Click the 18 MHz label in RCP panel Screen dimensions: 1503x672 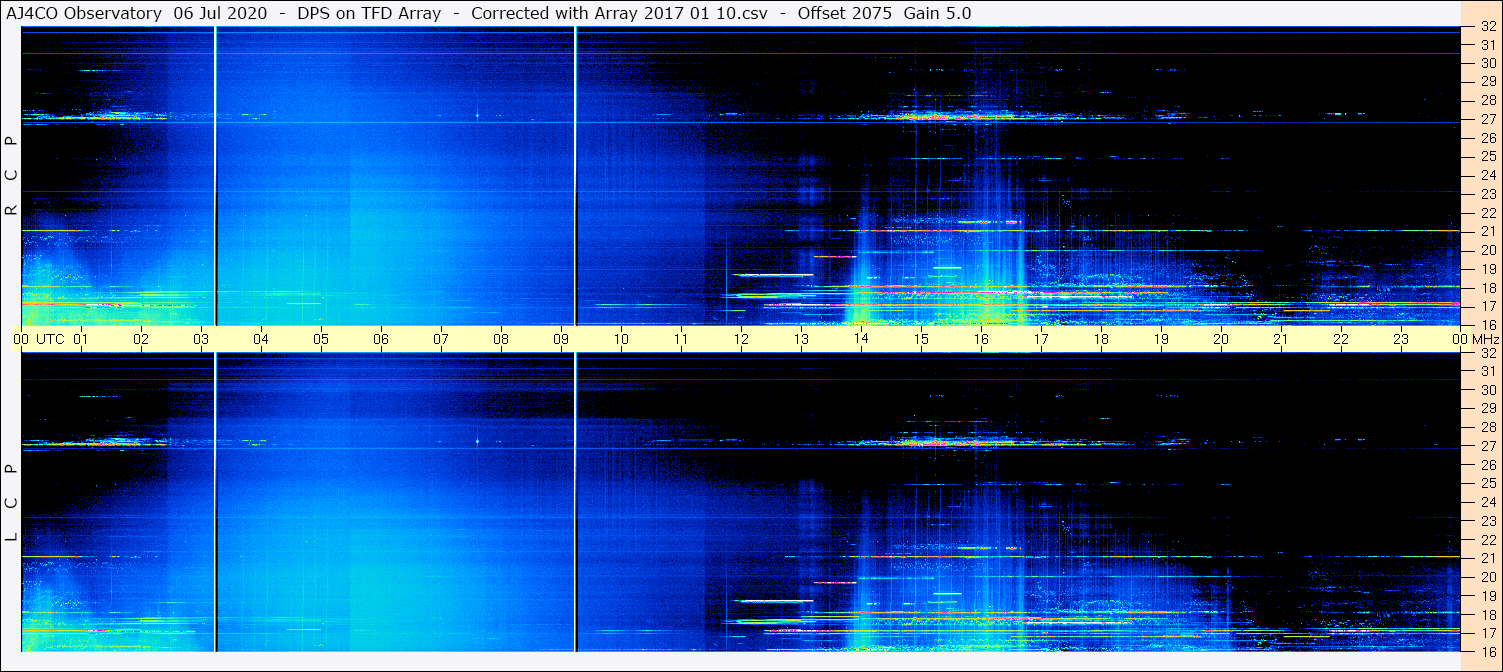(x=1487, y=288)
